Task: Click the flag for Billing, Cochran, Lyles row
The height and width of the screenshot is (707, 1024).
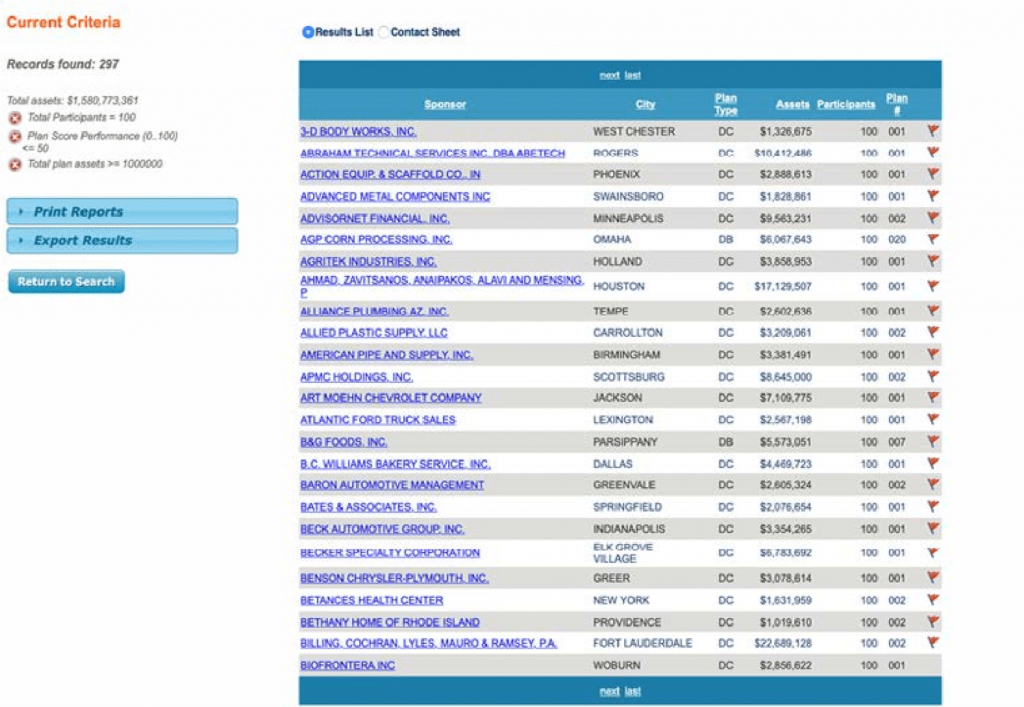Action: pos(933,643)
